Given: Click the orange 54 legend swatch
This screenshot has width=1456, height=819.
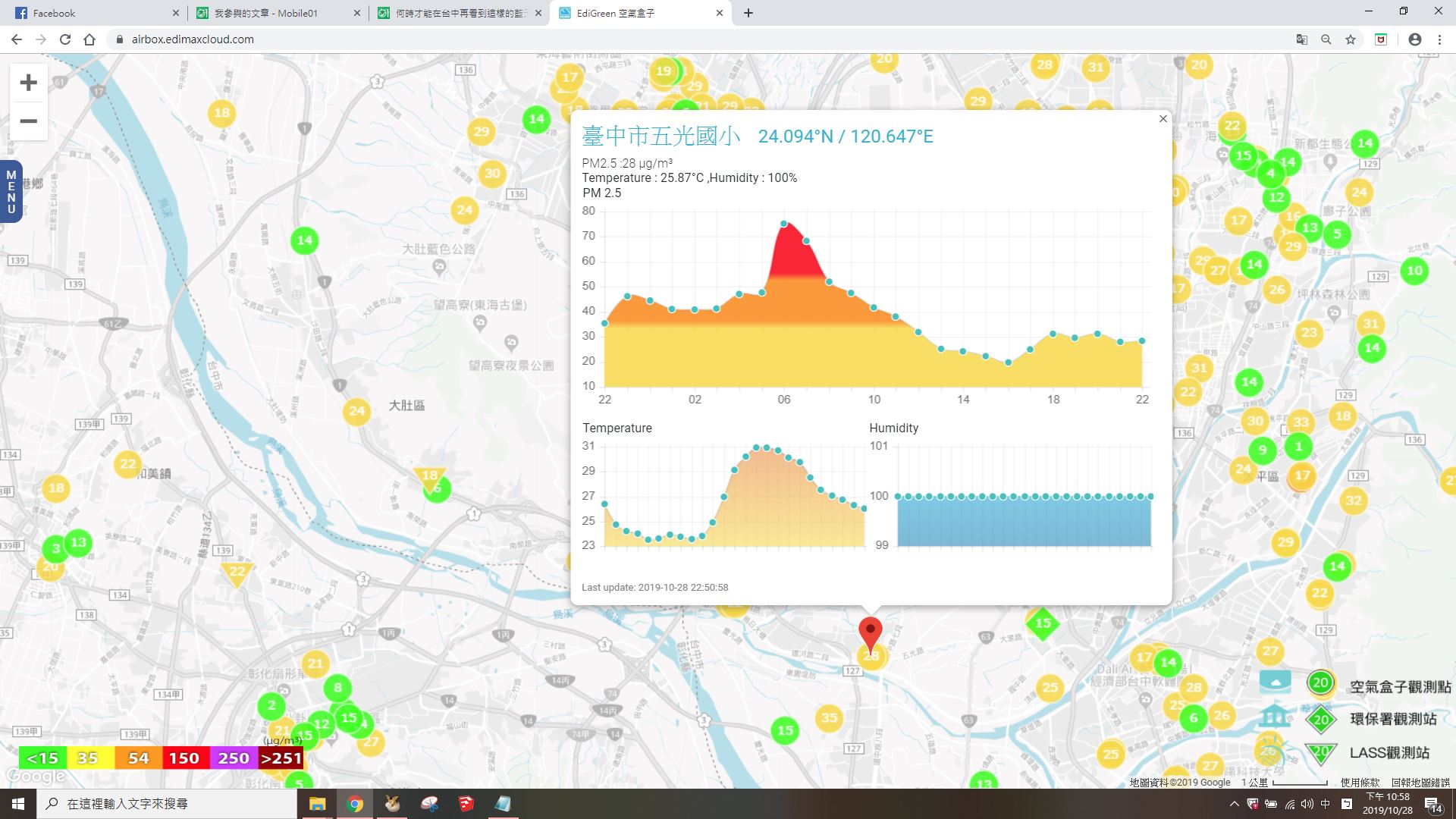Looking at the screenshot, I should pyautogui.click(x=138, y=758).
